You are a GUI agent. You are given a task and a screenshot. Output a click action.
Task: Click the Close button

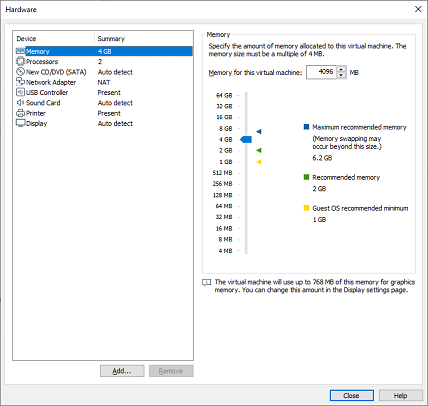click(x=352, y=395)
